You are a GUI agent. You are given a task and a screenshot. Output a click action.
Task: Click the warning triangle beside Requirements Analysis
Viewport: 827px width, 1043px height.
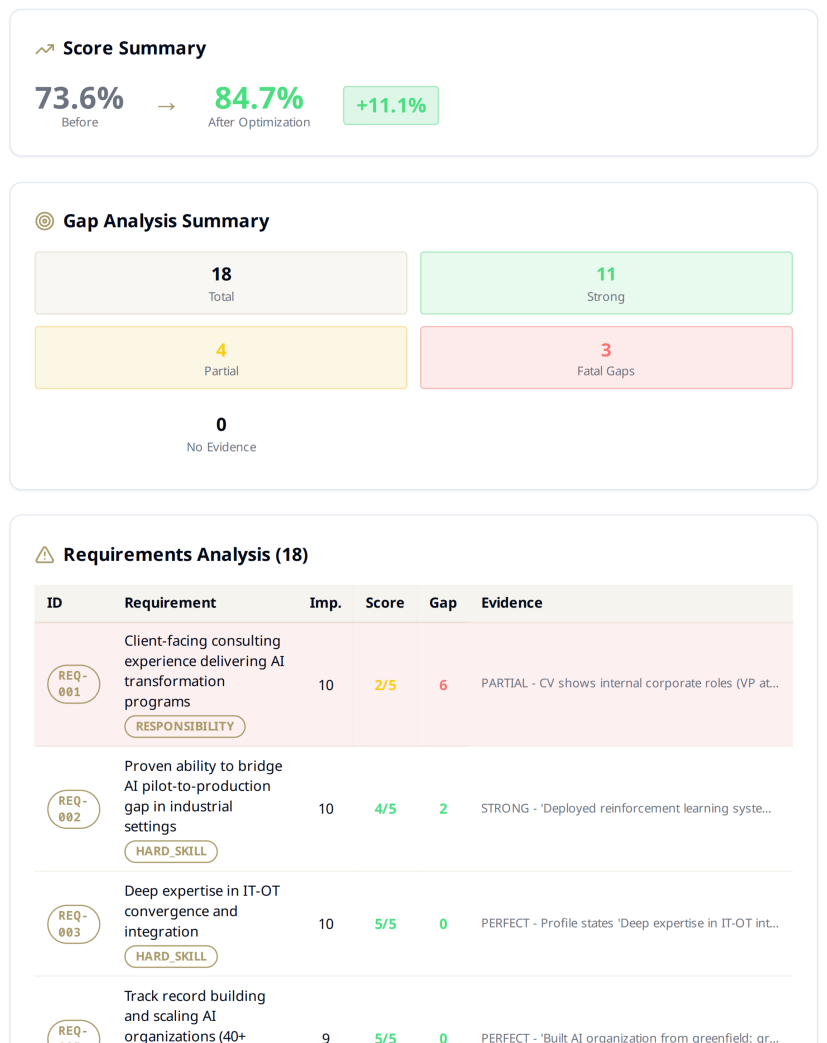(44, 554)
